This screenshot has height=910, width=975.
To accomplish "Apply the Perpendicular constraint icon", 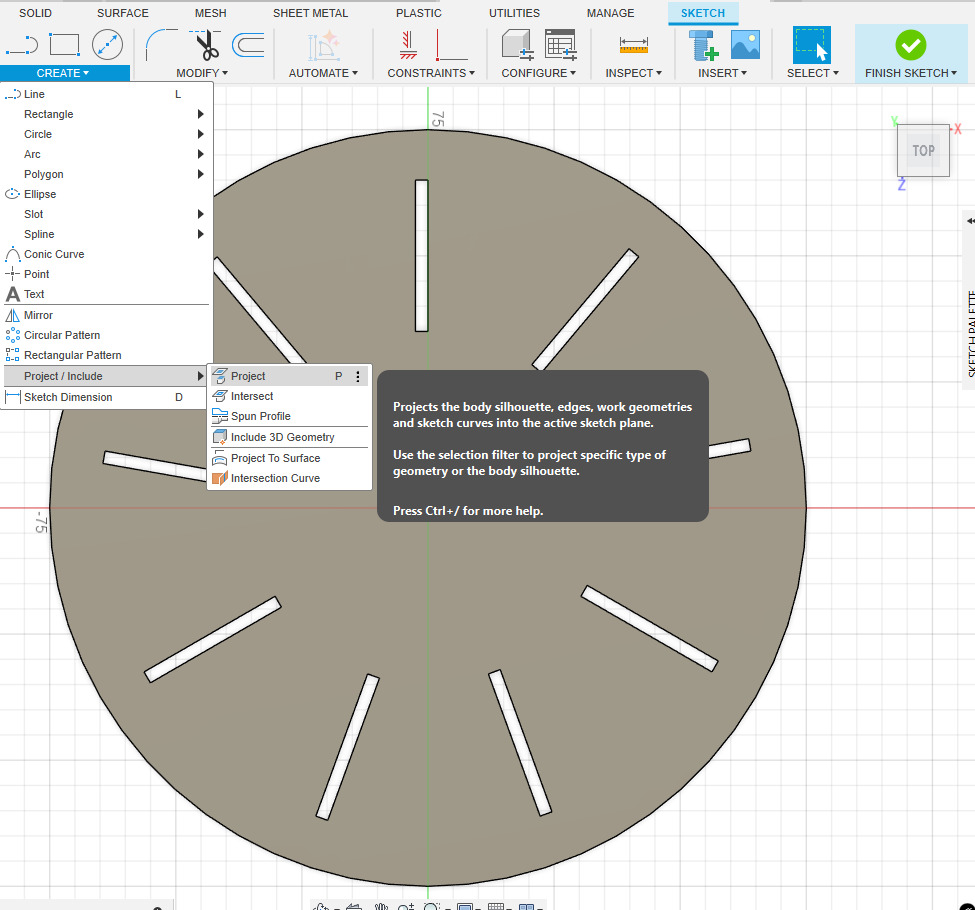I will [451, 45].
